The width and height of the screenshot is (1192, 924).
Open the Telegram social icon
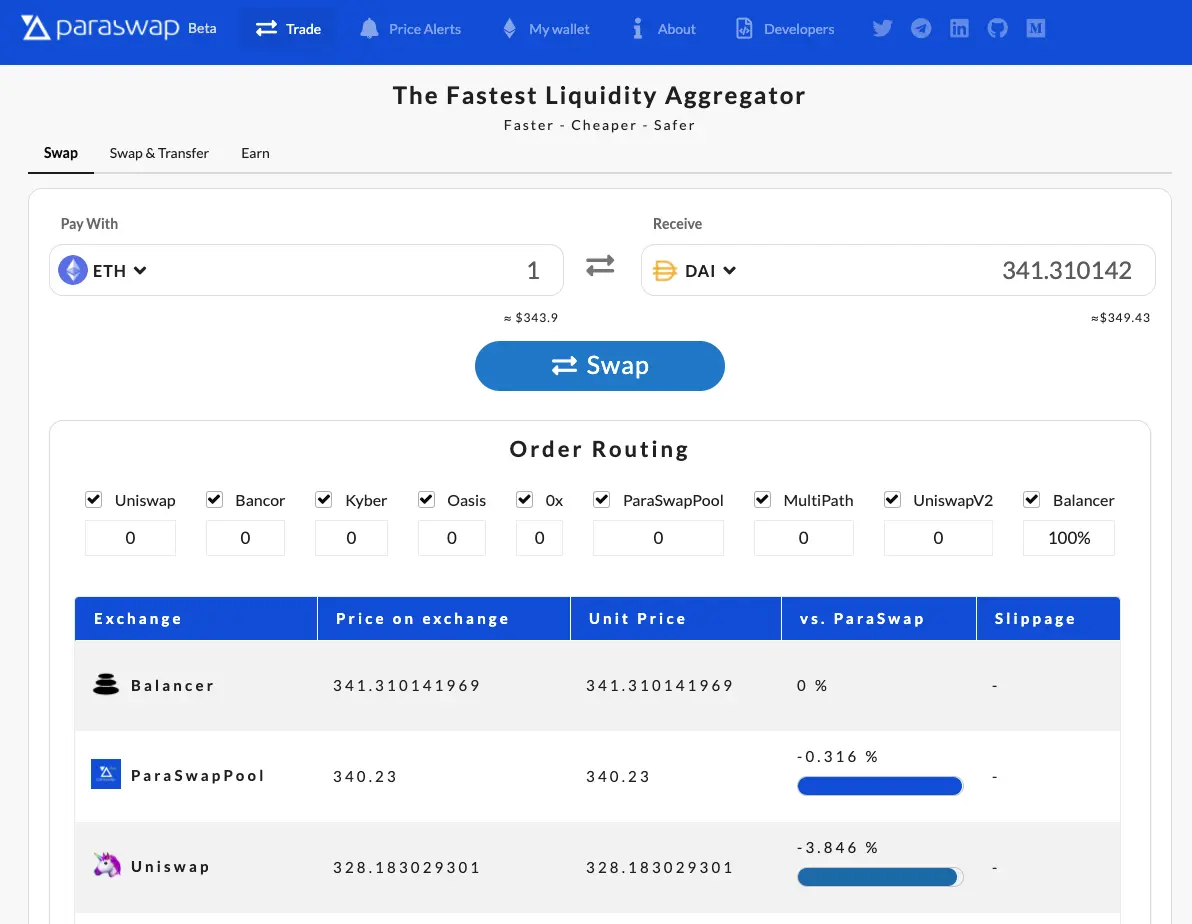click(x=921, y=29)
